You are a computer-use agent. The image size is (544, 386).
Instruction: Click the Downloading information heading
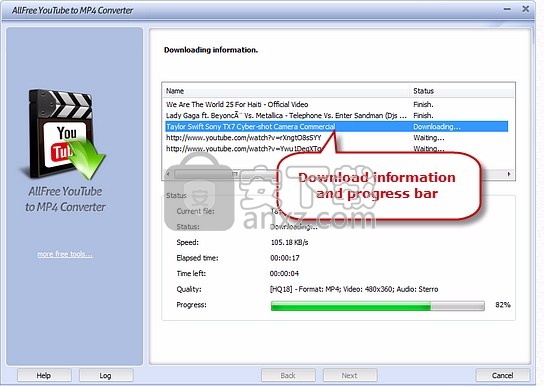(211, 50)
